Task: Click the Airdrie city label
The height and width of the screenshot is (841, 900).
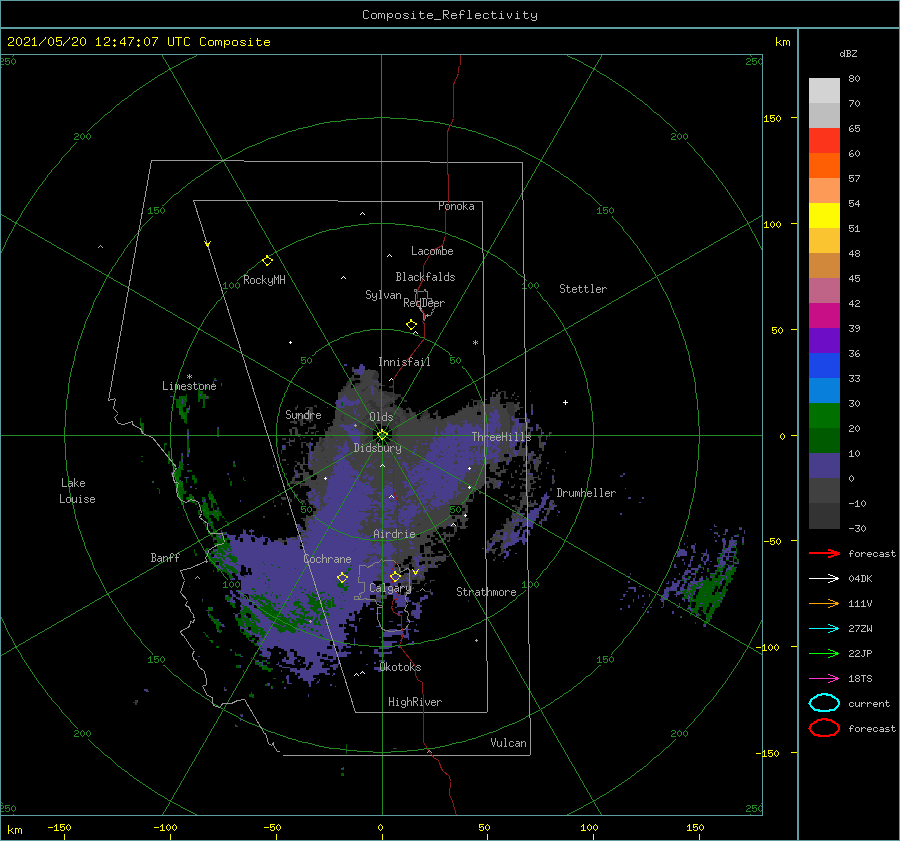Action: point(394,534)
